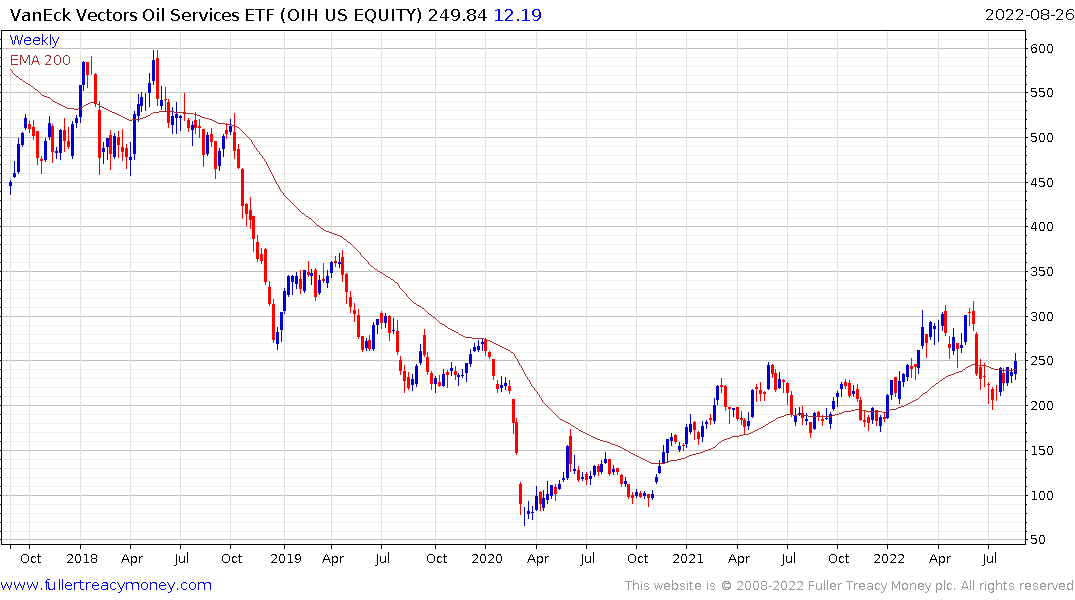Click the 400 price axis label

coord(1041,227)
